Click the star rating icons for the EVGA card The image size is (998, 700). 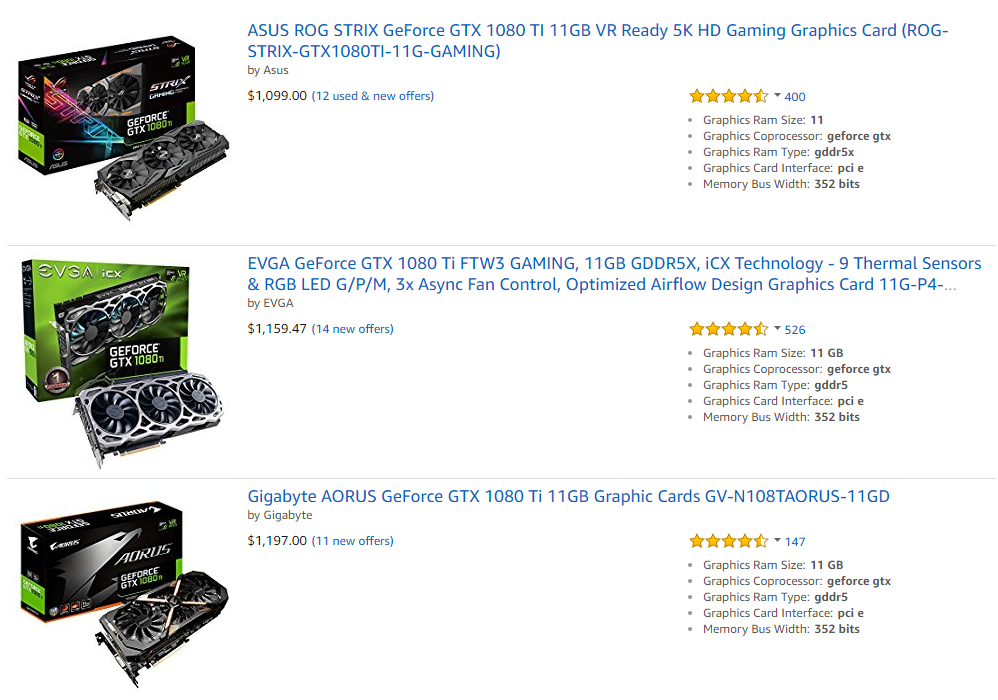(x=729, y=329)
